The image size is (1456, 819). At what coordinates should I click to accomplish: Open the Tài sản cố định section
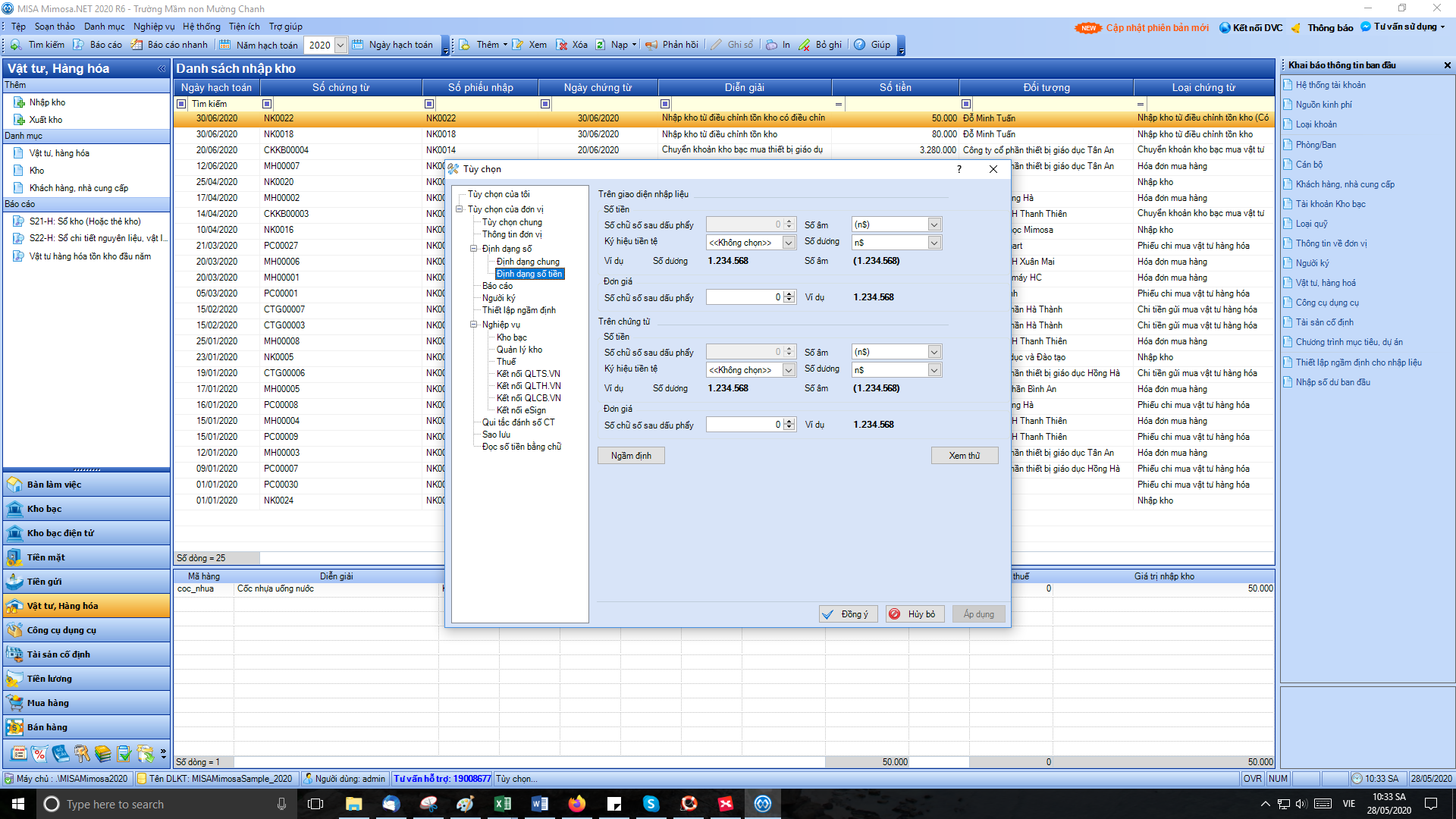[86, 654]
